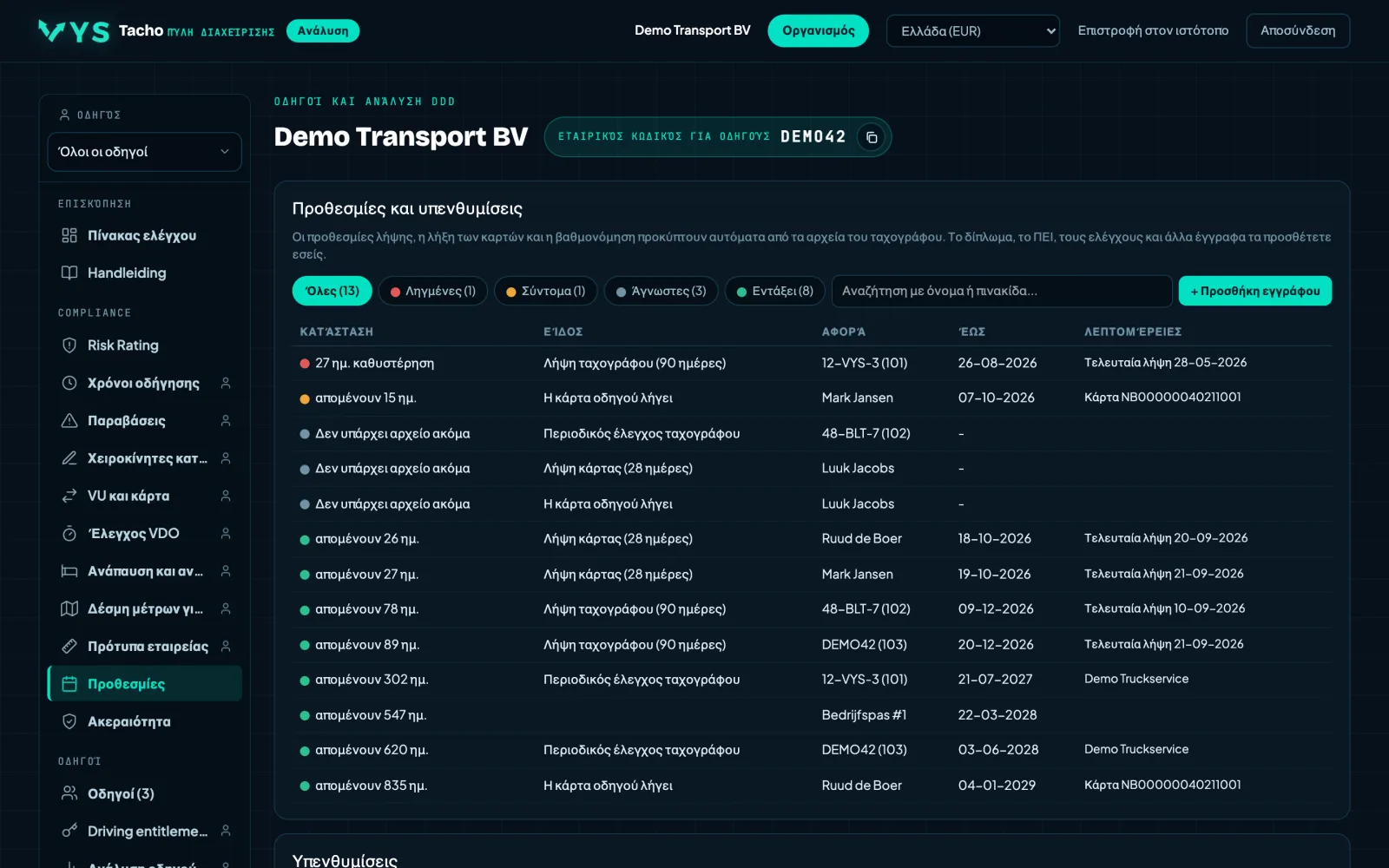Switch to the Οργανισμός tab

tap(818, 31)
